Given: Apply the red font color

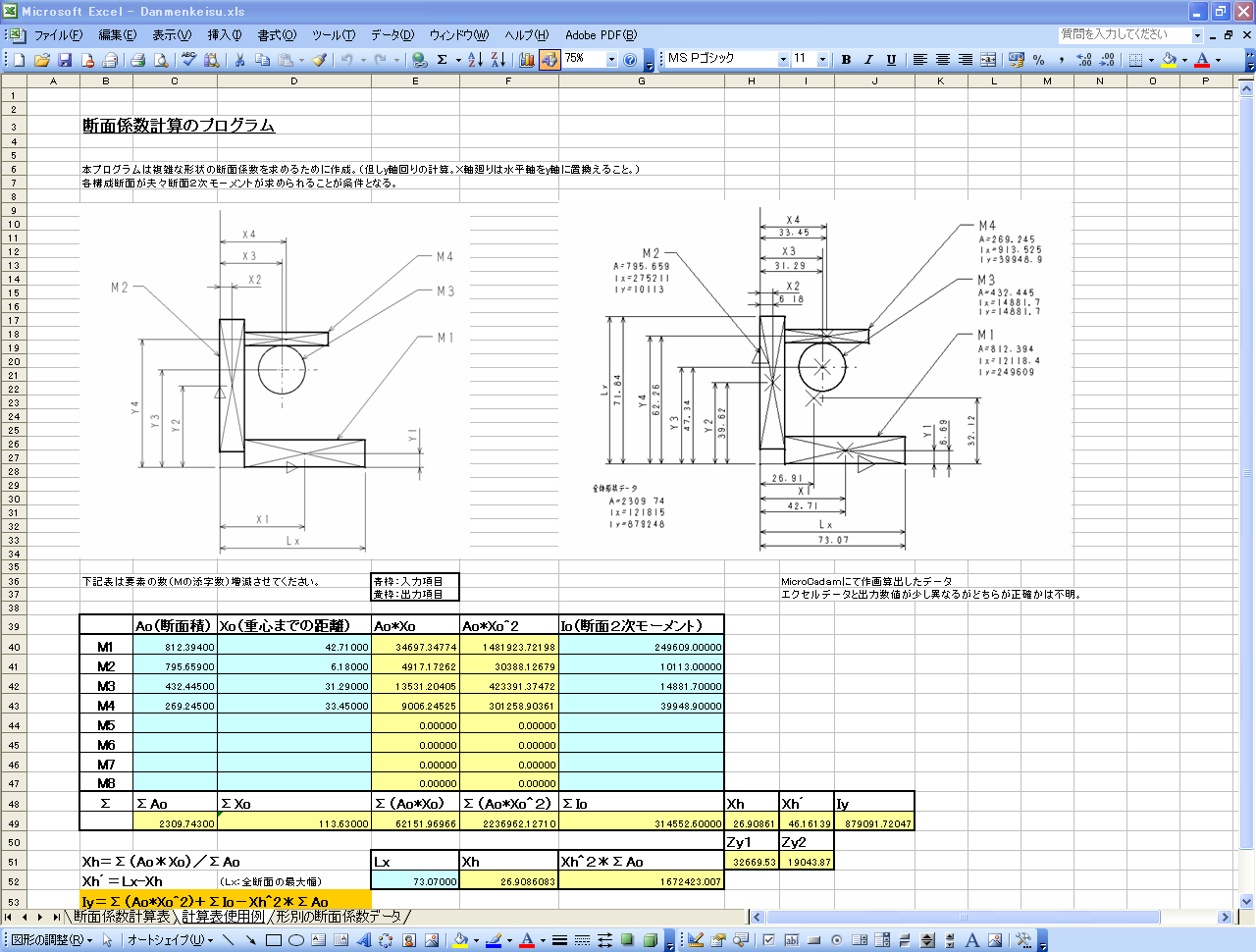Looking at the screenshot, I should click(x=1202, y=60).
